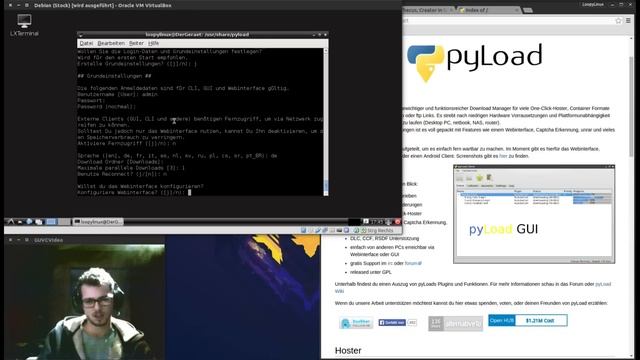Open the browser hamburger menu

[629, 20]
